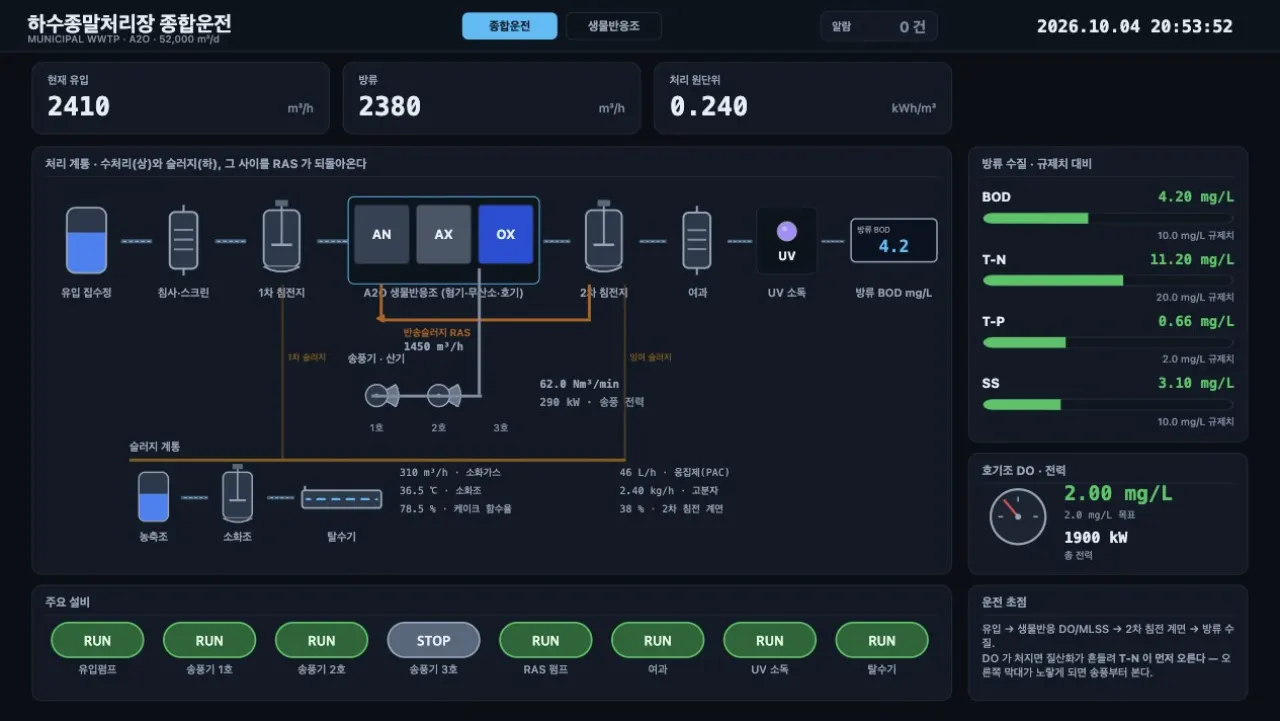Click the 호기조 DO gauge dial

[x=1018, y=517]
